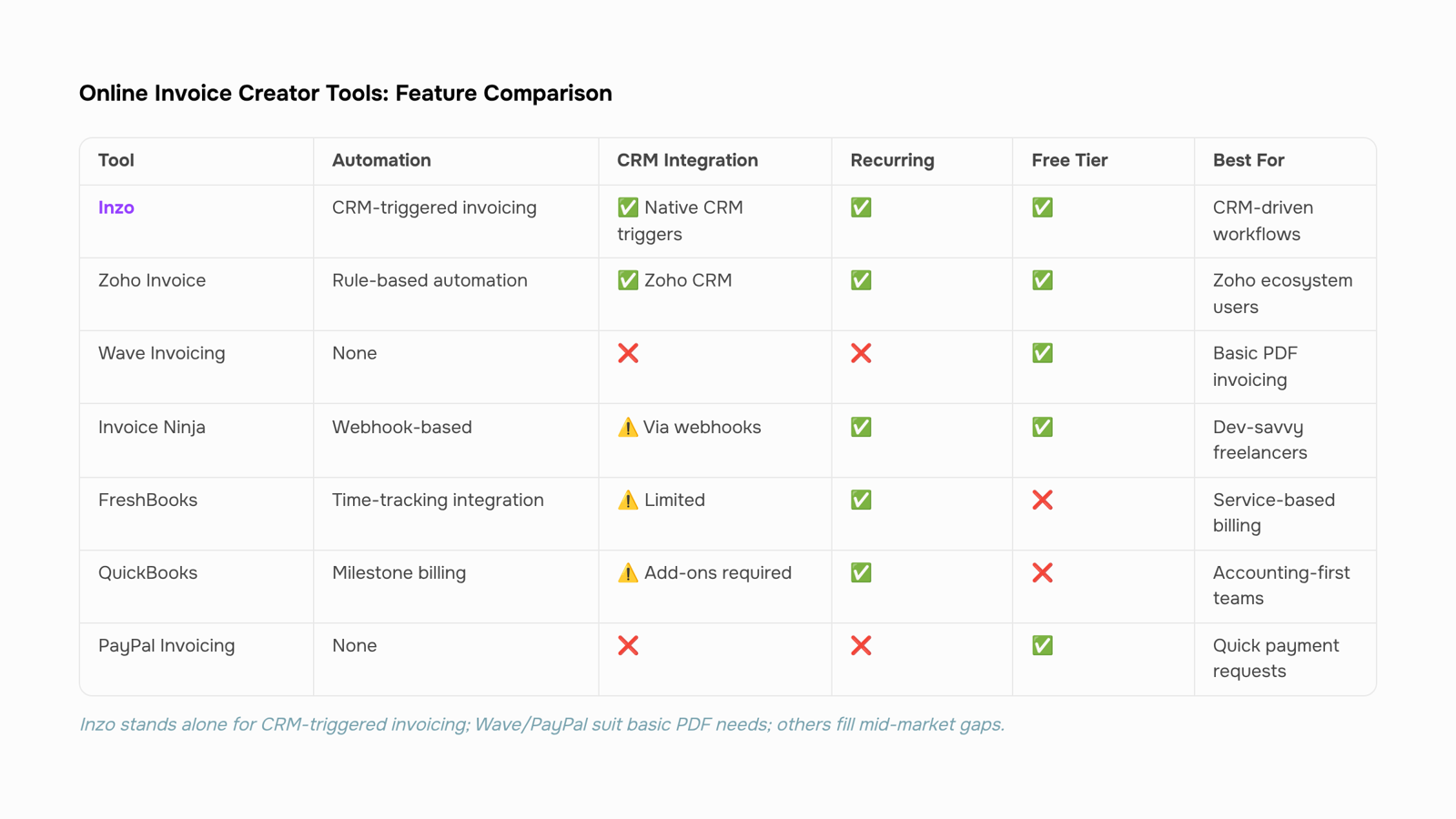Click PayPal Invoicing Recurring red cross icon
The image size is (1456, 819).
pos(861,645)
